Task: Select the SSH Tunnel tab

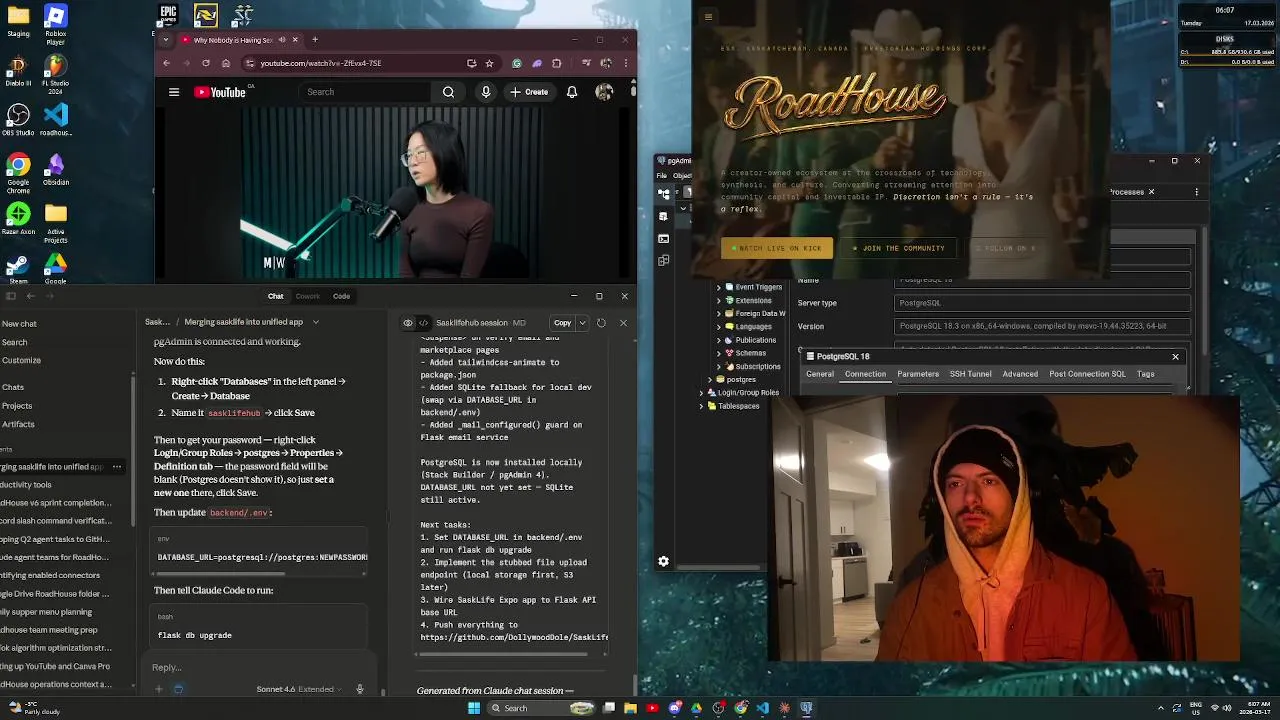Action: [970, 374]
